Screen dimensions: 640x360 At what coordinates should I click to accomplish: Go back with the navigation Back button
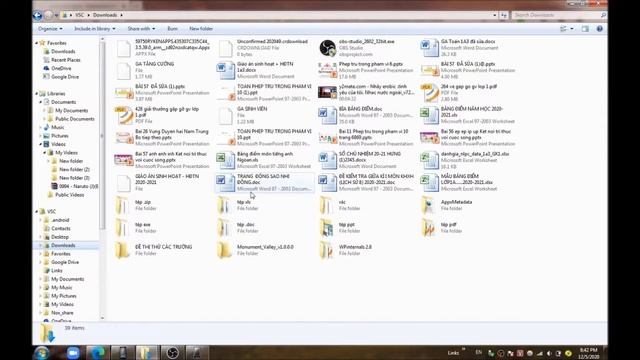pos(38,15)
